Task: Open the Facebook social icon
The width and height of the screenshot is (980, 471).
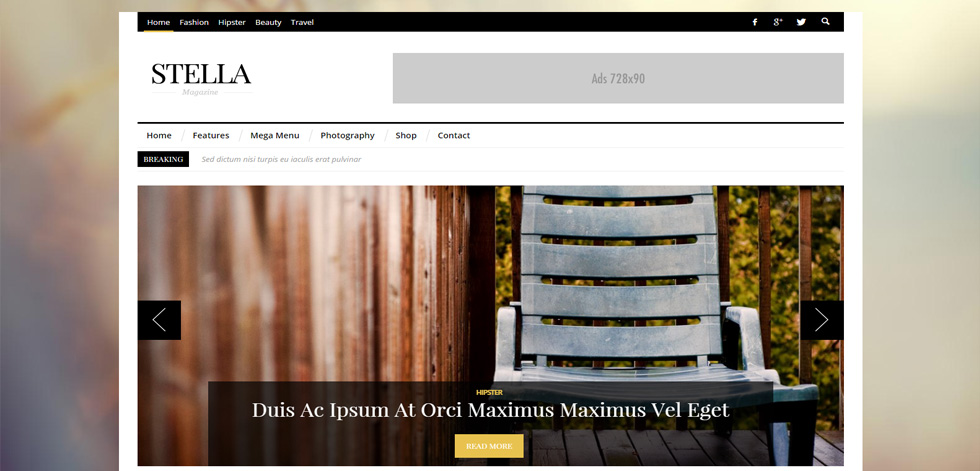Action: [x=754, y=22]
